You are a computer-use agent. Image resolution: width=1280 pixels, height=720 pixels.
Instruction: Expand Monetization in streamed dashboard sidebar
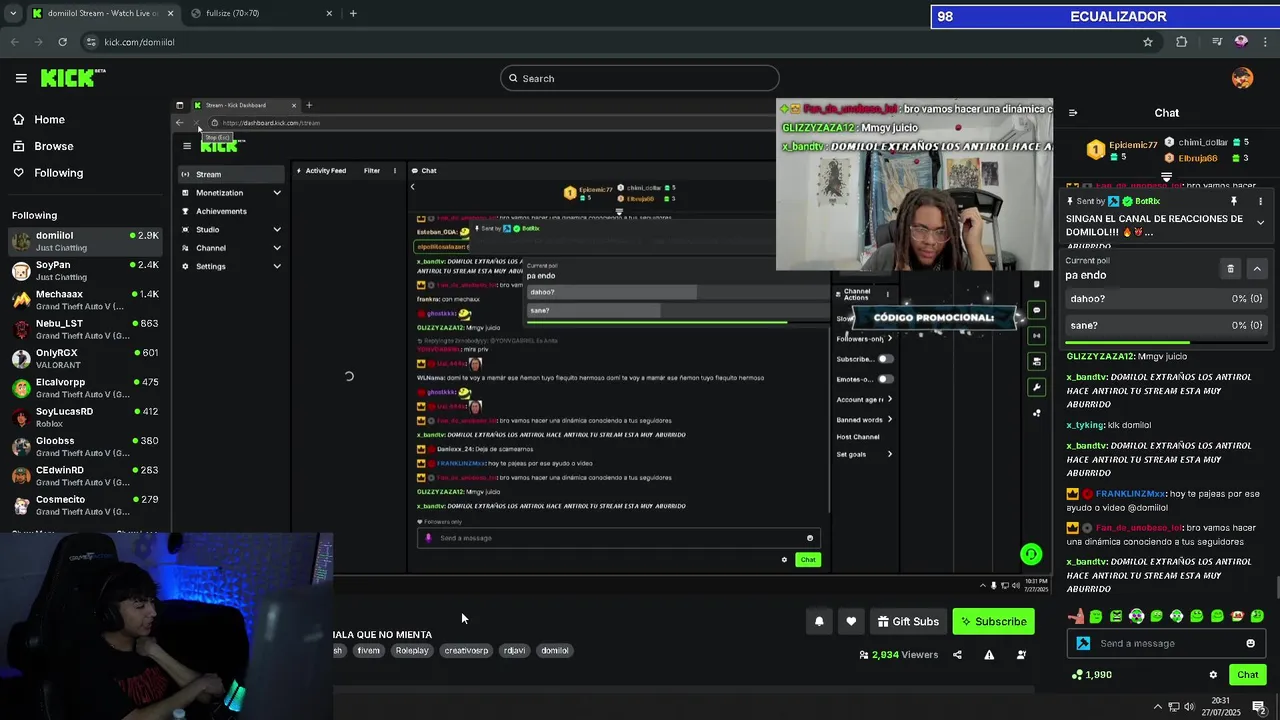pyautogui.click(x=277, y=193)
